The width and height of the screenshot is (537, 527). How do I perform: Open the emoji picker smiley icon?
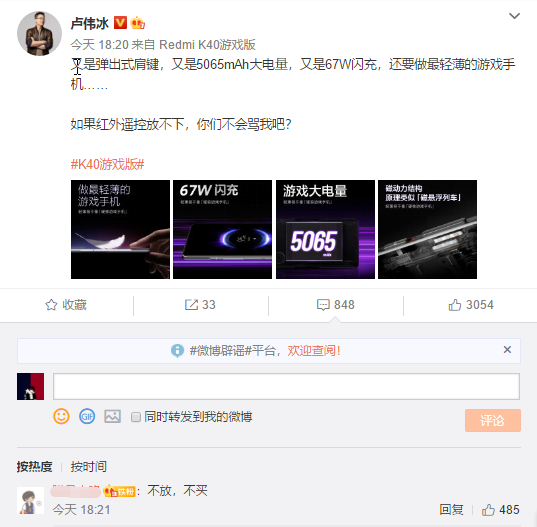click(x=61, y=416)
